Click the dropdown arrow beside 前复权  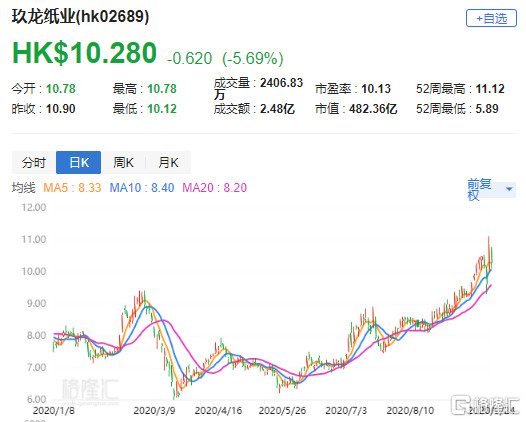(x=509, y=189)
